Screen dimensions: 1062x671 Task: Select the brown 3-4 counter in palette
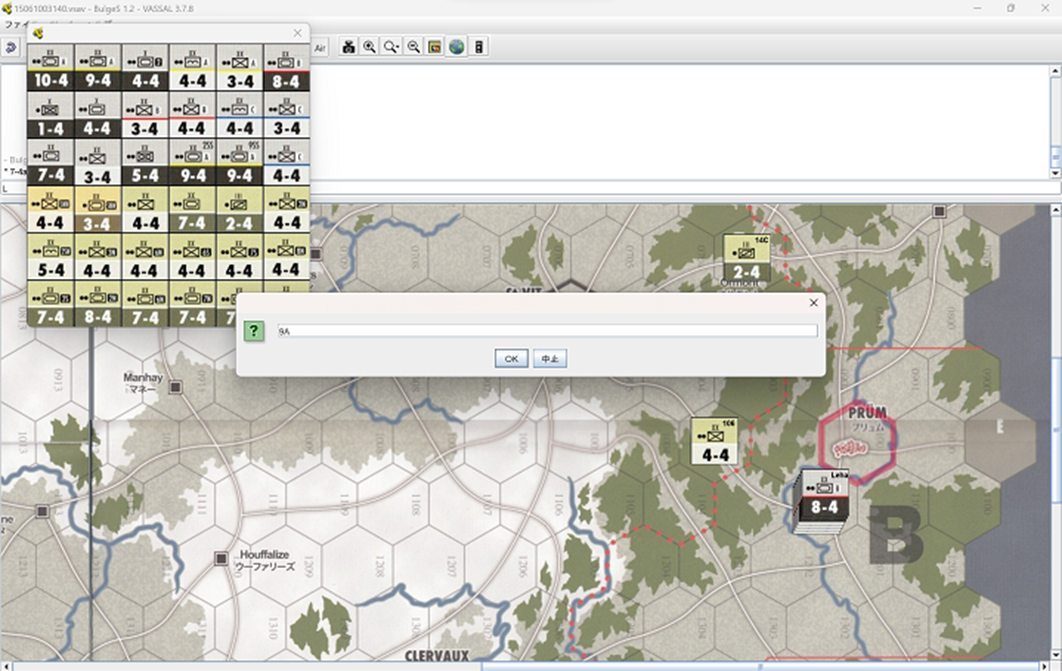click(x=98, y=211)
